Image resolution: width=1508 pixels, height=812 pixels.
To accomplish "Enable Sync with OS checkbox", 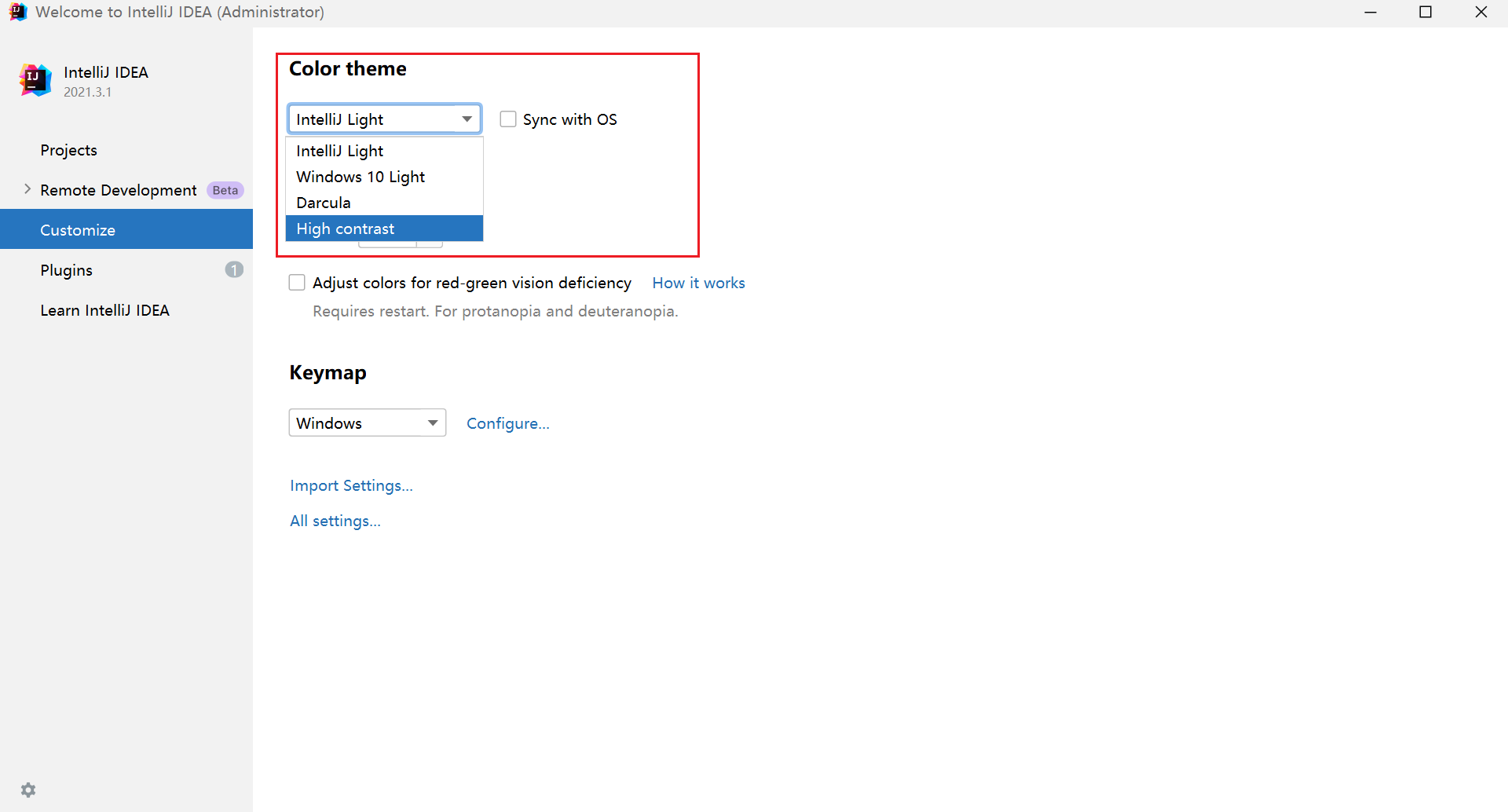I will (508, 119).
